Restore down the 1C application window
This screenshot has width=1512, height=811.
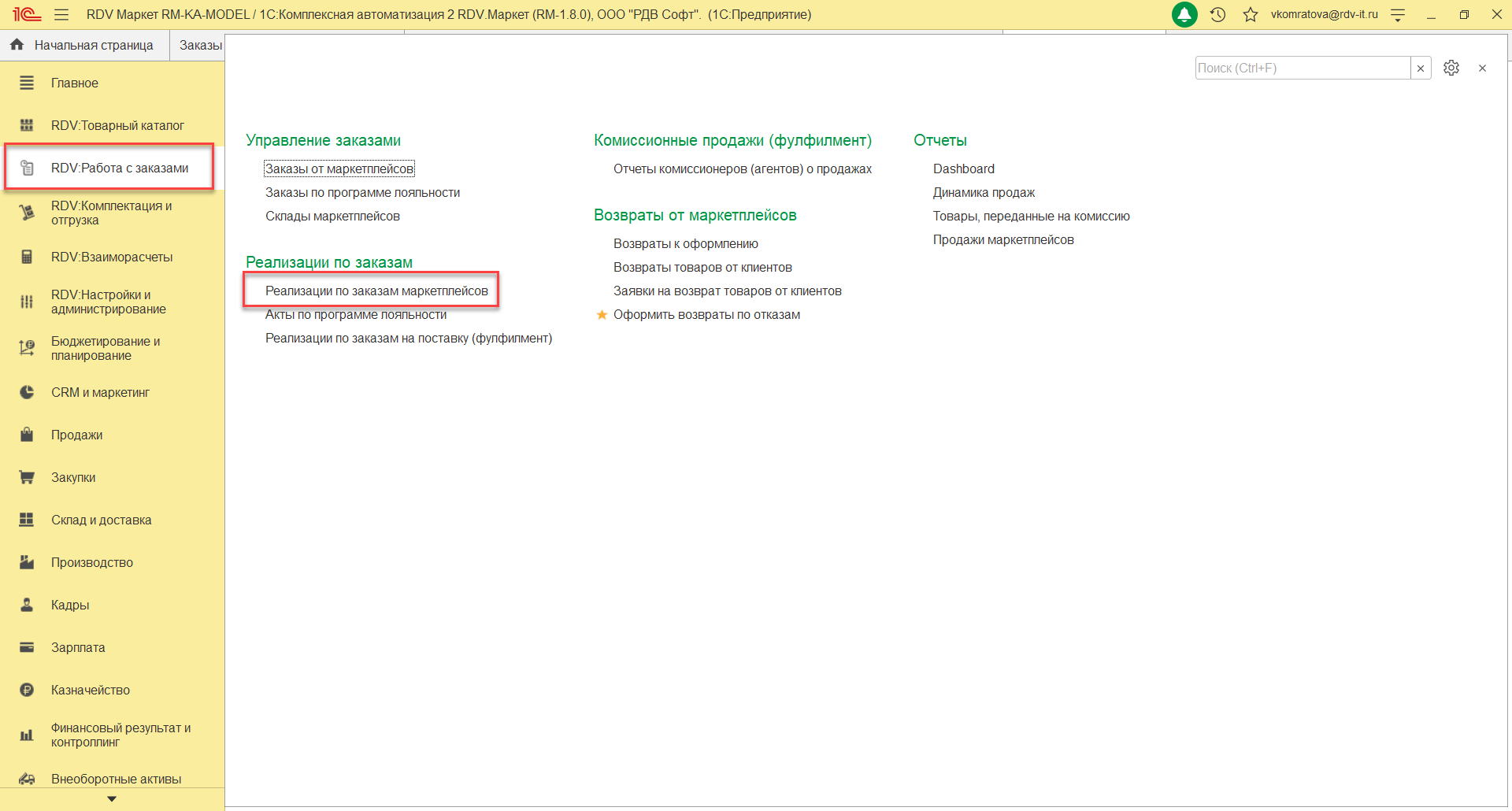click(1464, 14)
